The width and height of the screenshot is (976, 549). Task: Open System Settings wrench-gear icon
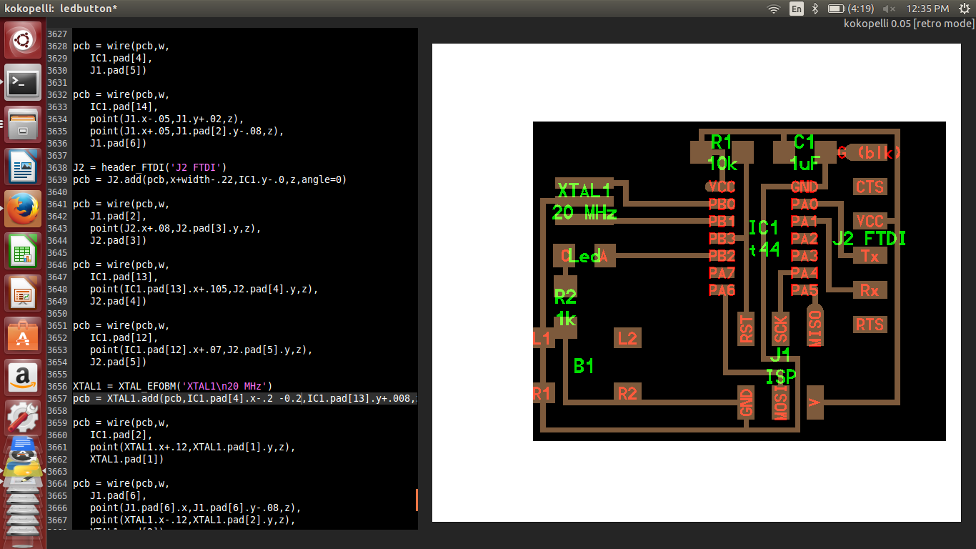click(22, 418)
